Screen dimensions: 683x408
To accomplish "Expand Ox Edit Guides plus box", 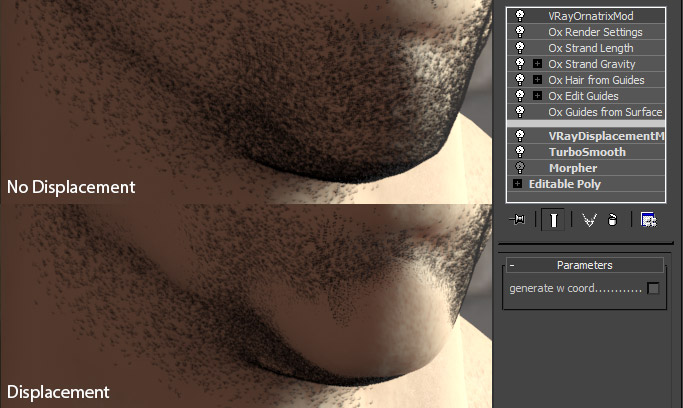I will (538, 96).
